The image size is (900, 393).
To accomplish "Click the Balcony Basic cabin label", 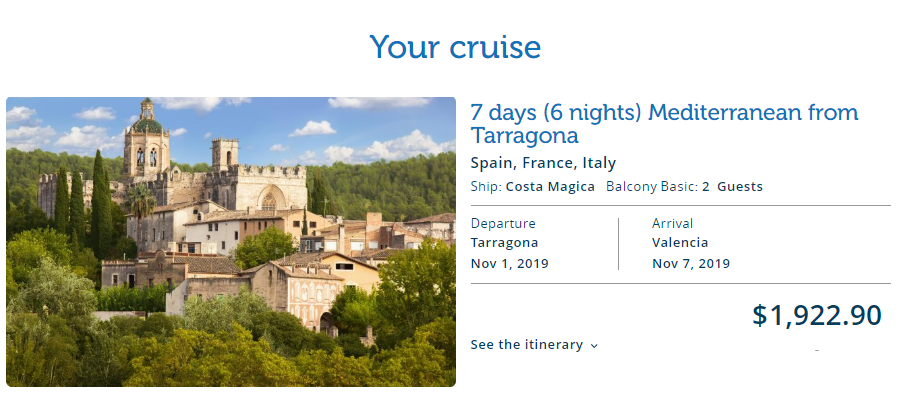I will click(x=652, y=187).
